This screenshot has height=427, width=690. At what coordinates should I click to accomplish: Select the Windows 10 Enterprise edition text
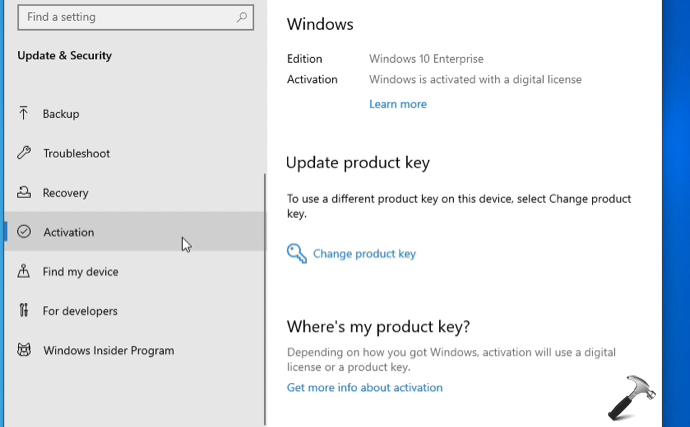426,59
